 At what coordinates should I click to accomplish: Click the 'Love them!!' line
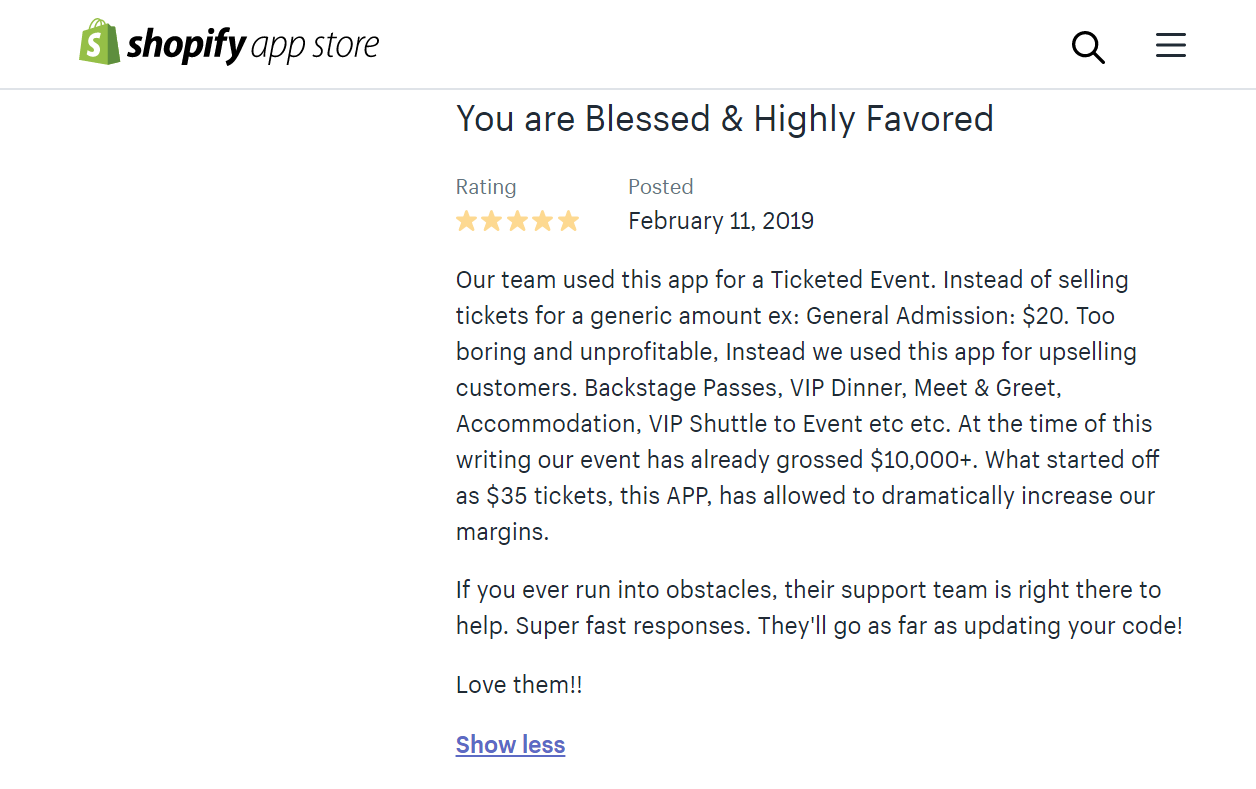(x=519, y=685)
